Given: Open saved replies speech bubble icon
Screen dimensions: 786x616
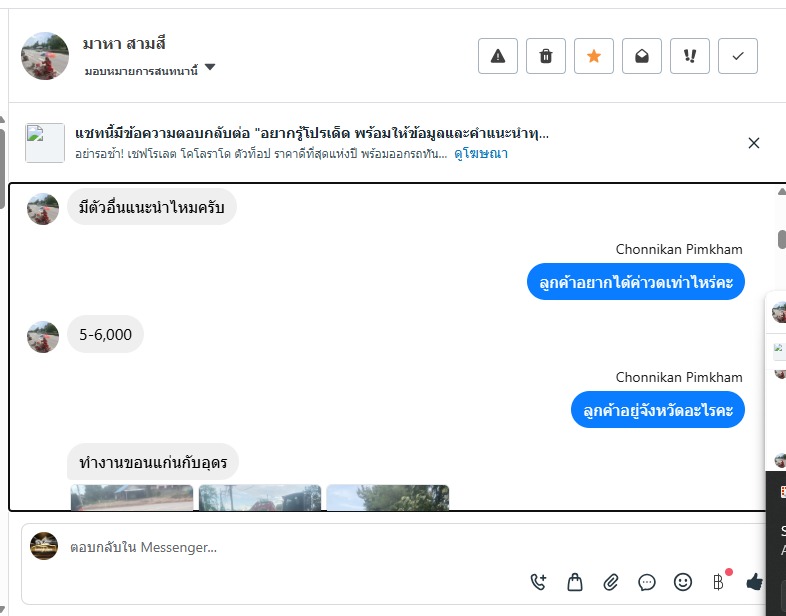Looking at the screenshot, I should tap(647, 582).
